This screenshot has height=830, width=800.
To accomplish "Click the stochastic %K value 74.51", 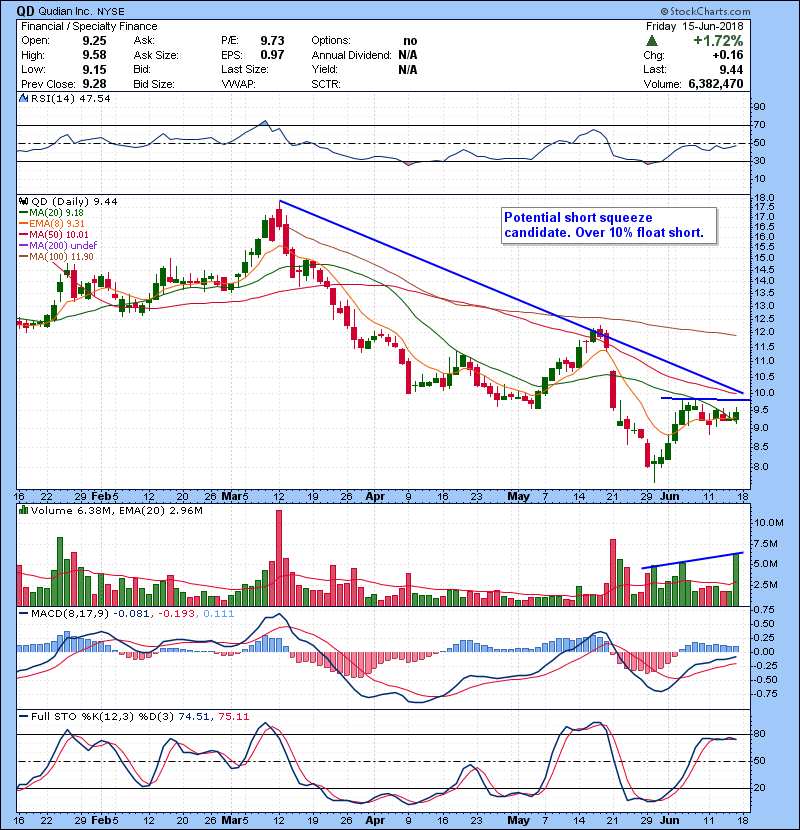I will [193, 717].
